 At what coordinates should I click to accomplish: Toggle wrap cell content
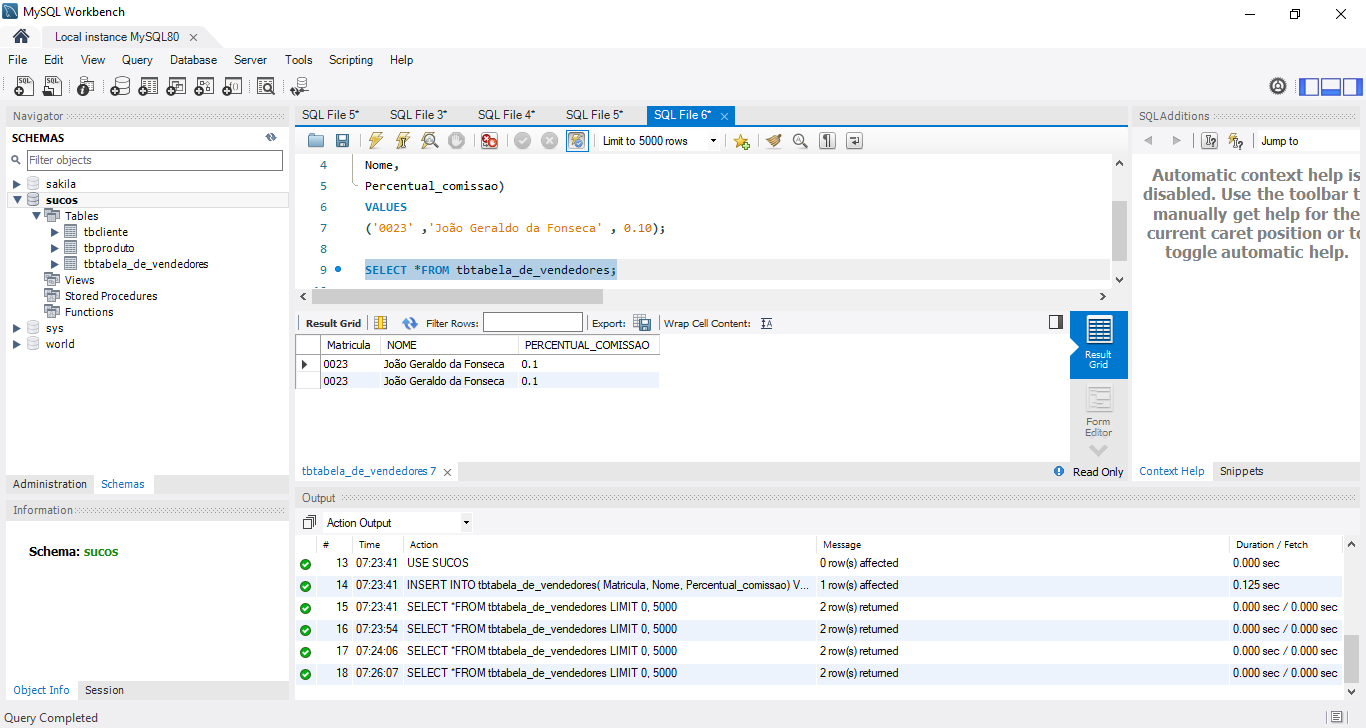(x=766, y=323)
